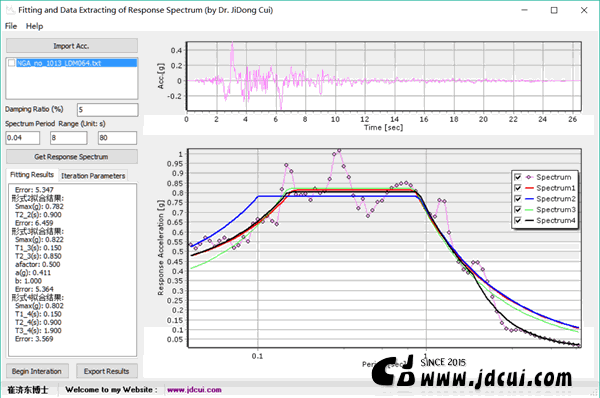
Task: Click the 'Damping Ratio (%)' label
Action: click(34, 109)
